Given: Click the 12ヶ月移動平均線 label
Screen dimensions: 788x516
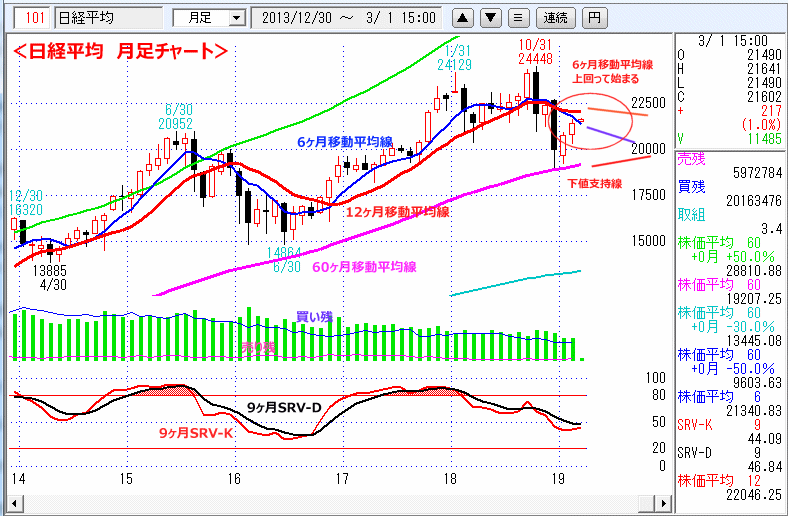Looking at the screenshot, I should coord(395,212).
